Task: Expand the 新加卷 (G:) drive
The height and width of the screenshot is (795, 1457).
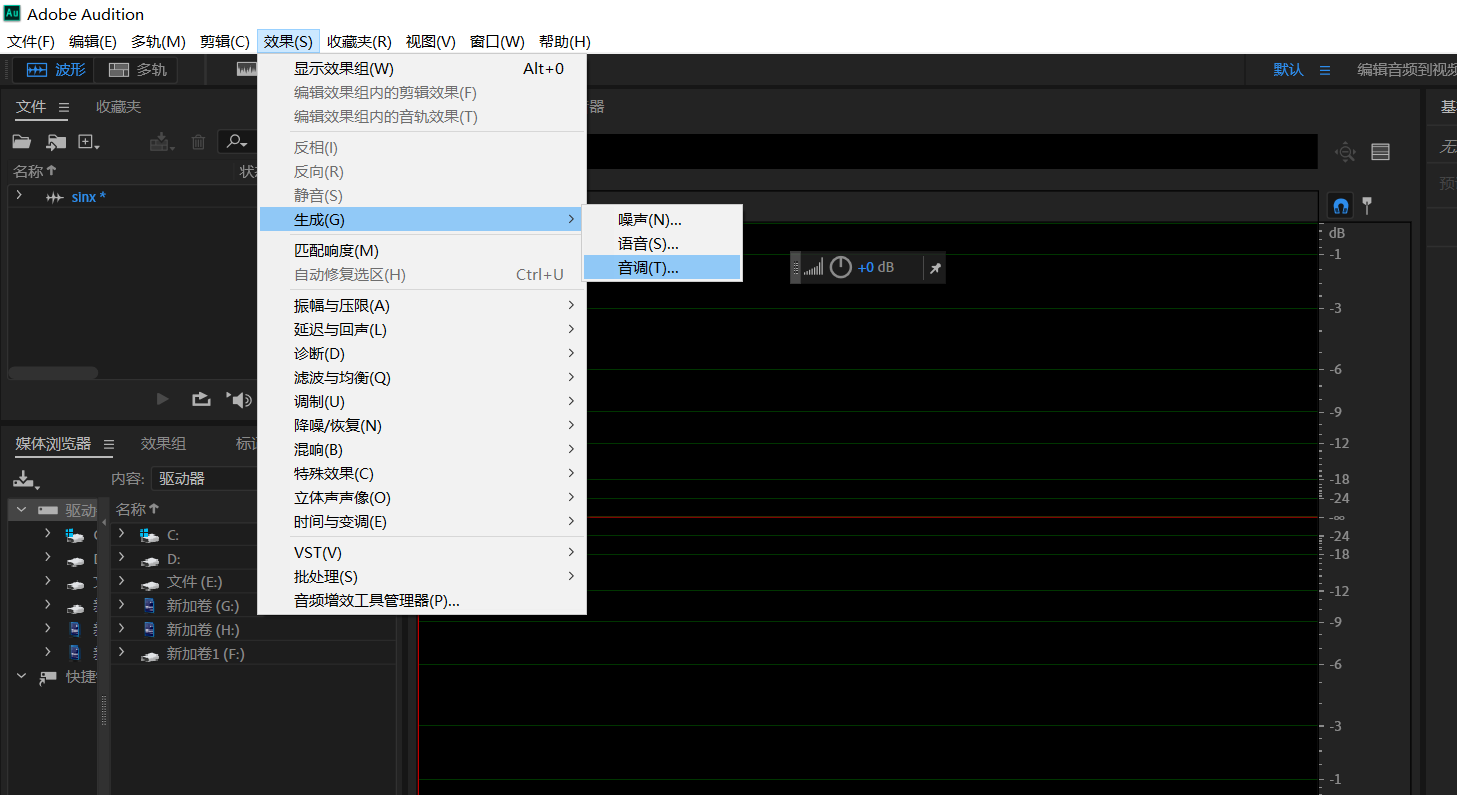Action: pos(122,604)
